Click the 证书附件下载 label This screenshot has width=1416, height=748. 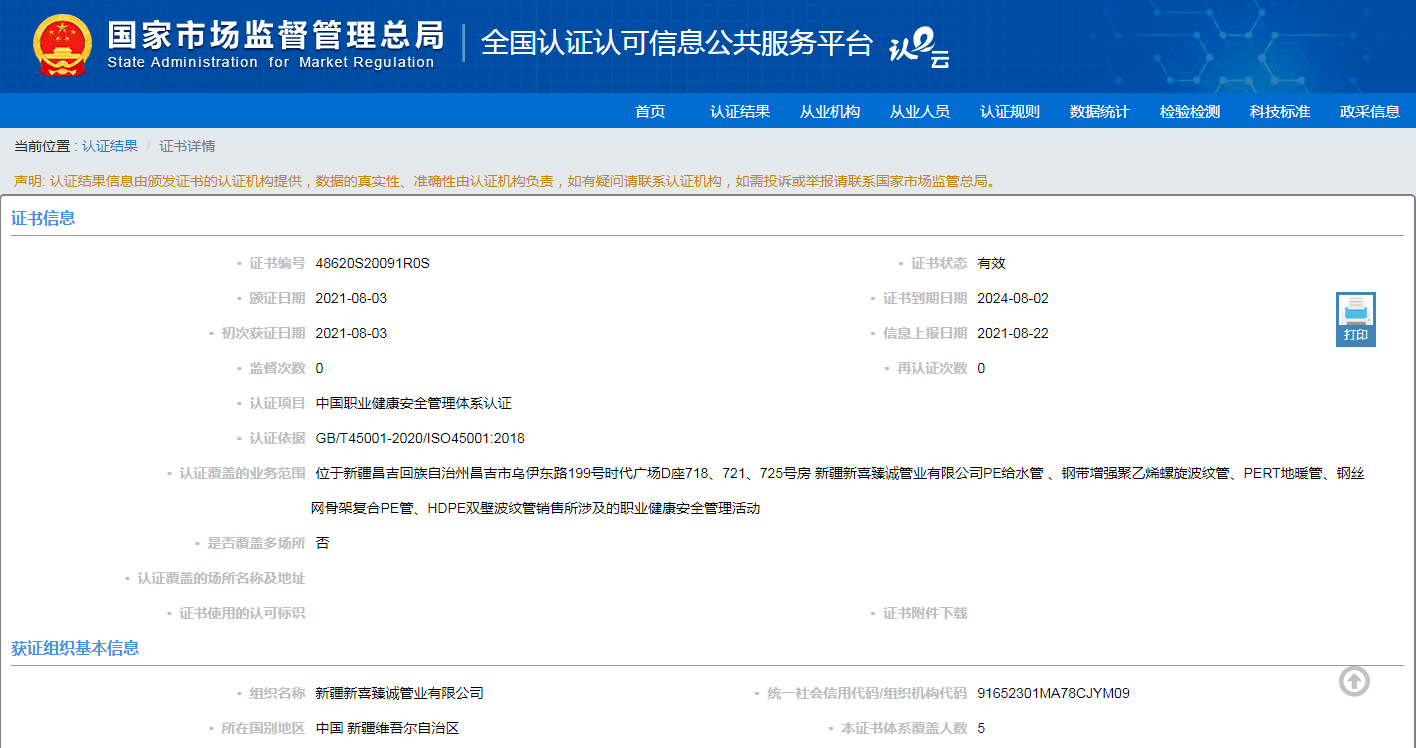(x=925, y=613)
